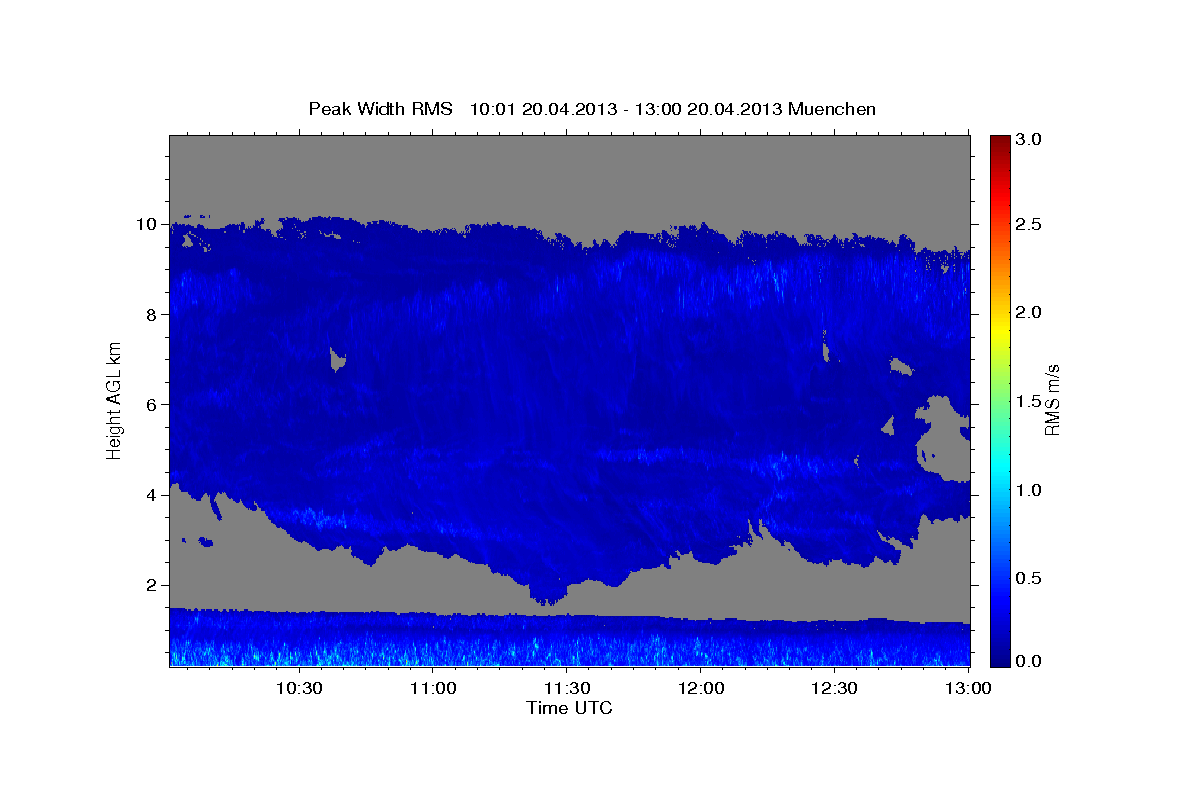
Task: Click the 'RMS m/s' colorbar label
Action: point(1052,401)
